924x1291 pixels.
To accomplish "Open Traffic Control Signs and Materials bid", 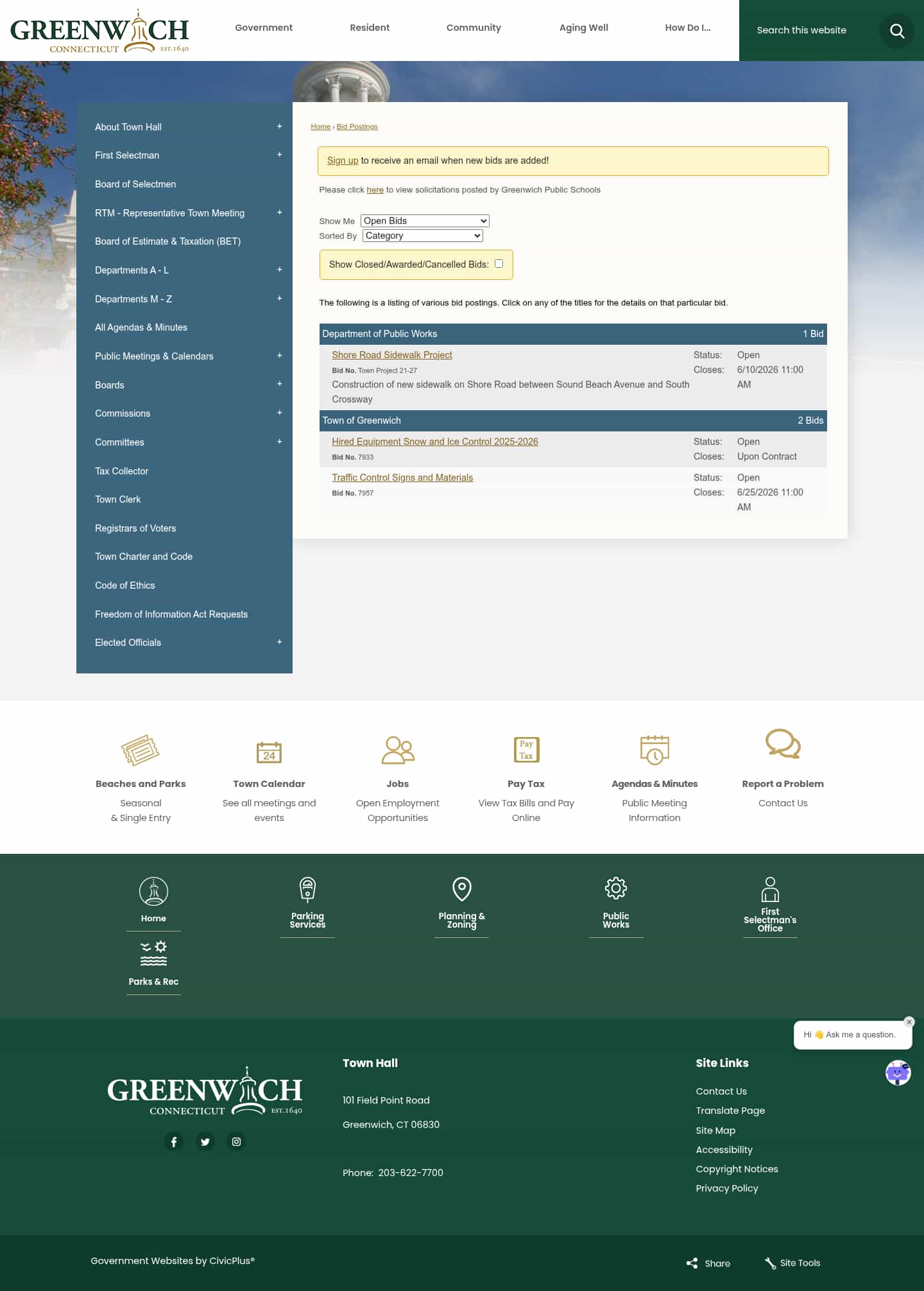I will point(402,478).
